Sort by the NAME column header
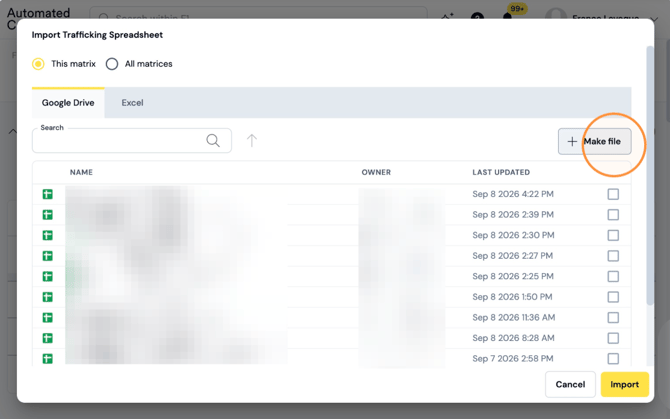The height and width of the screenshot is (419, 670). click(81, 172)
